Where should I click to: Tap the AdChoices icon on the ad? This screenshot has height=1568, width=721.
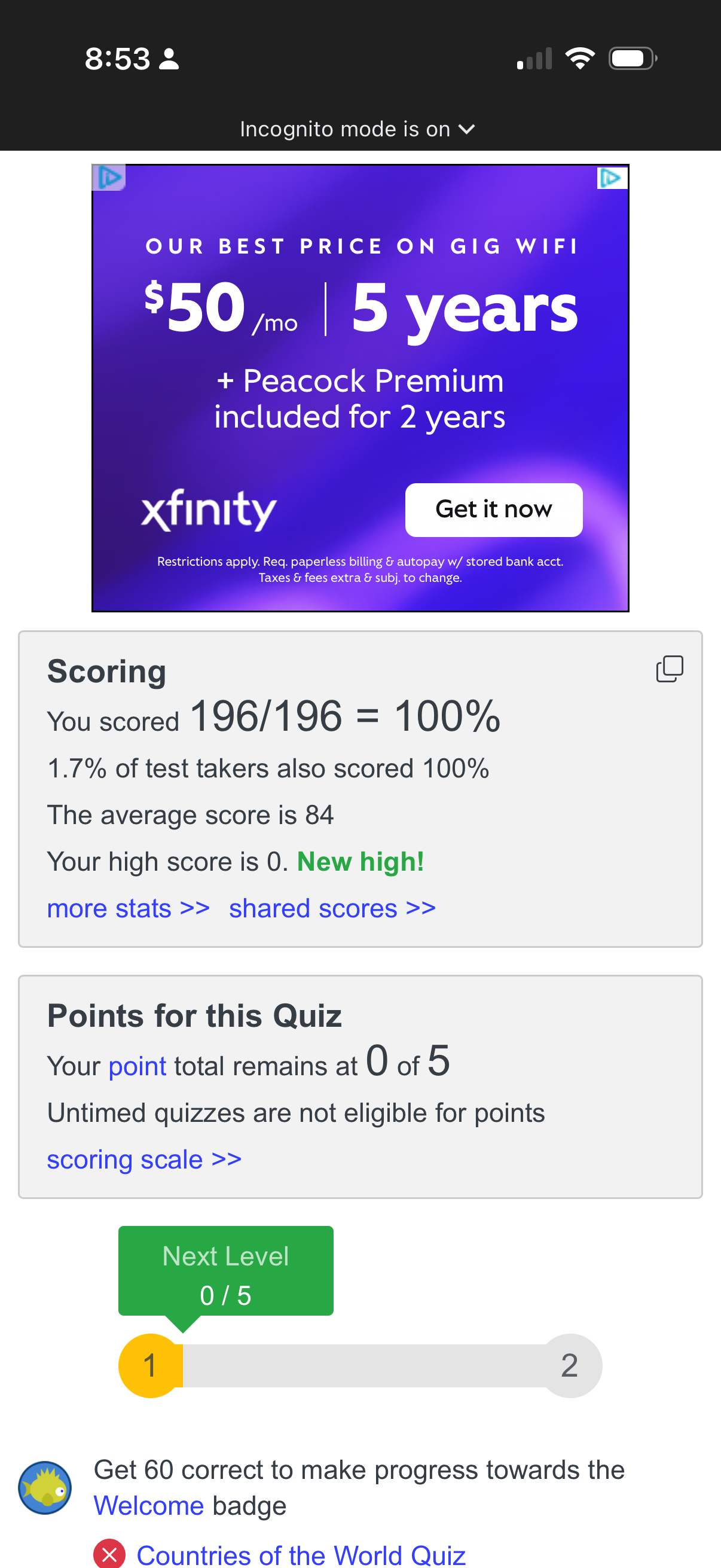(612, 178)
